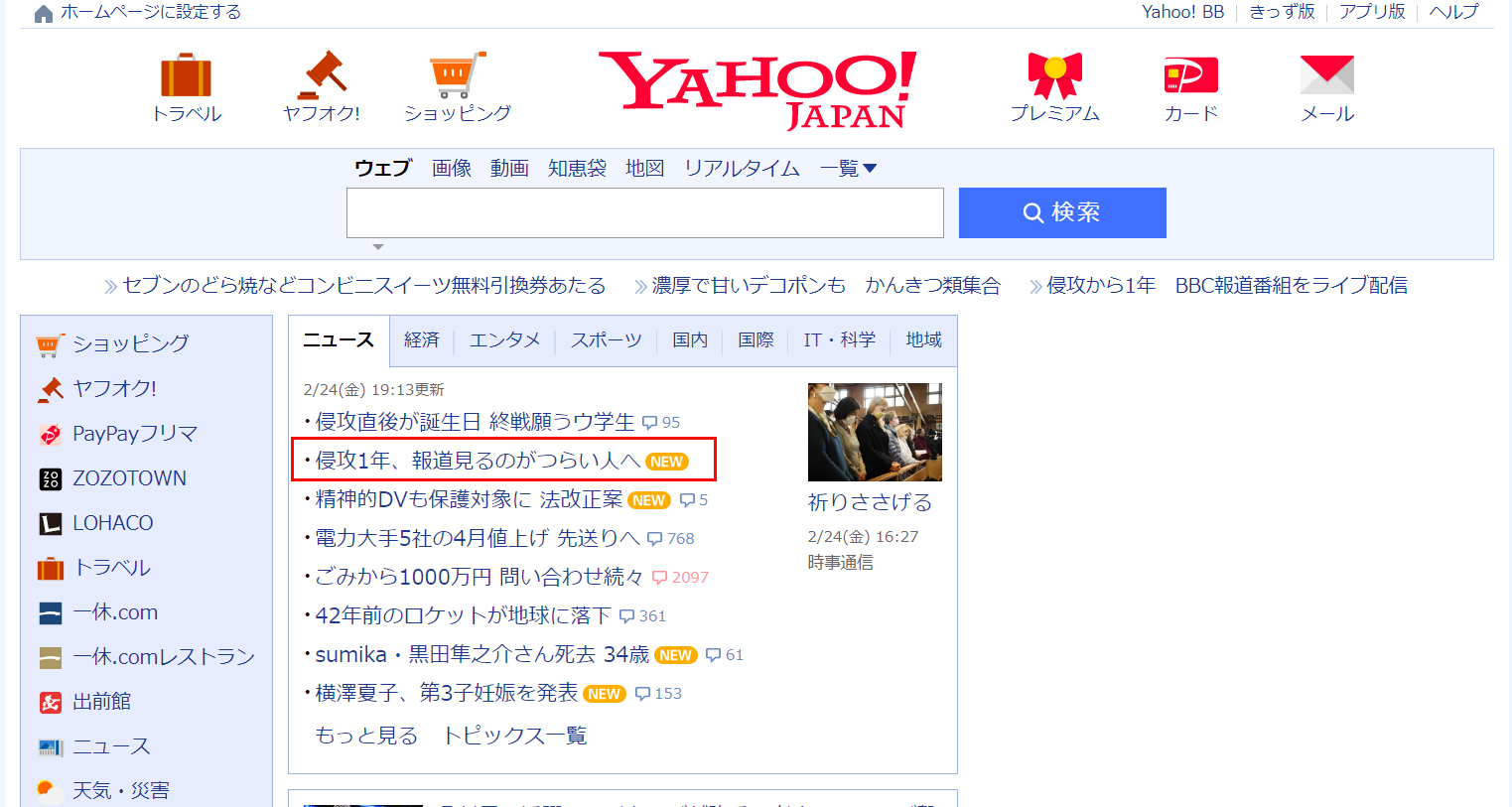Click sidebar LOHACO icon
Screen dimensions: 1512x807
click(x=51, y=523)
